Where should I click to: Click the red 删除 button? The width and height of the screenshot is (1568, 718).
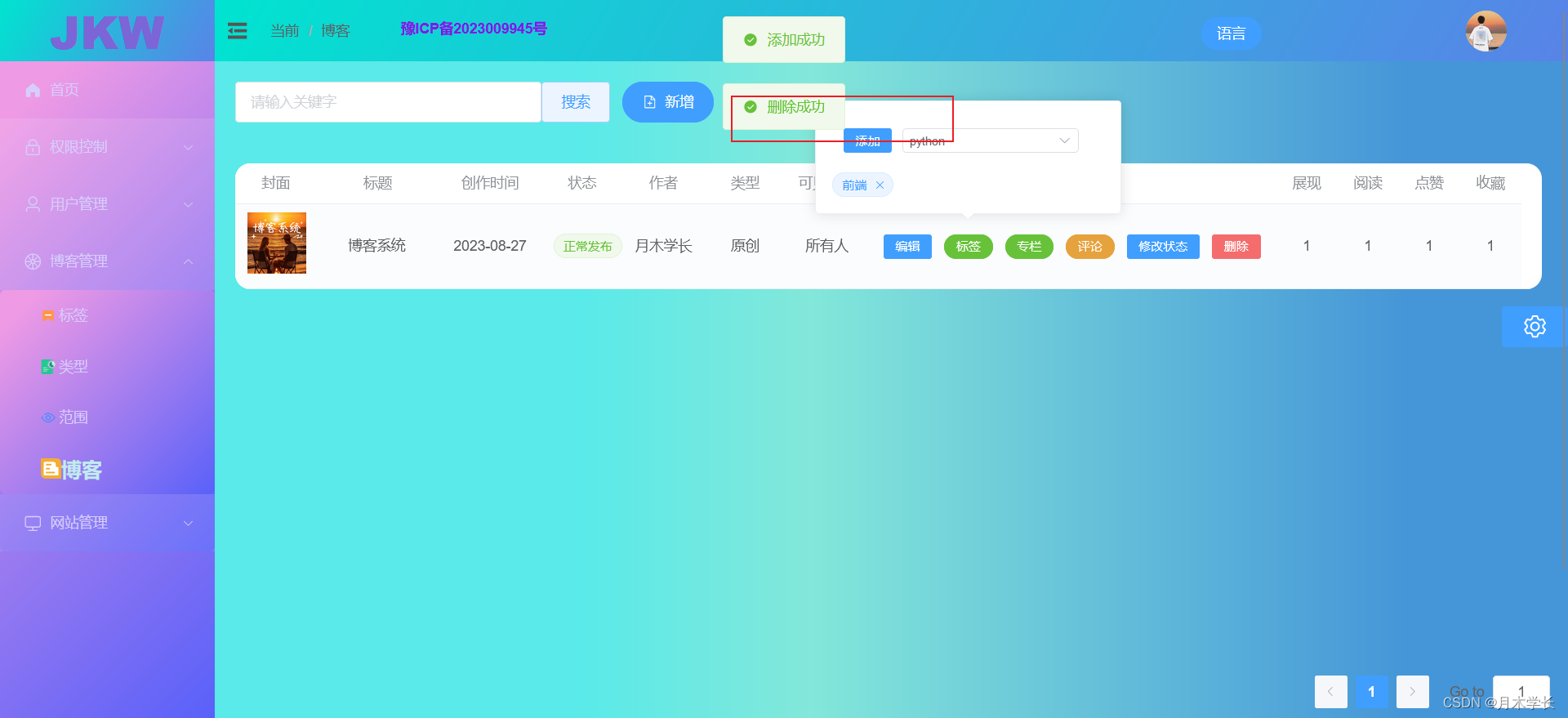coord(1236,247)
